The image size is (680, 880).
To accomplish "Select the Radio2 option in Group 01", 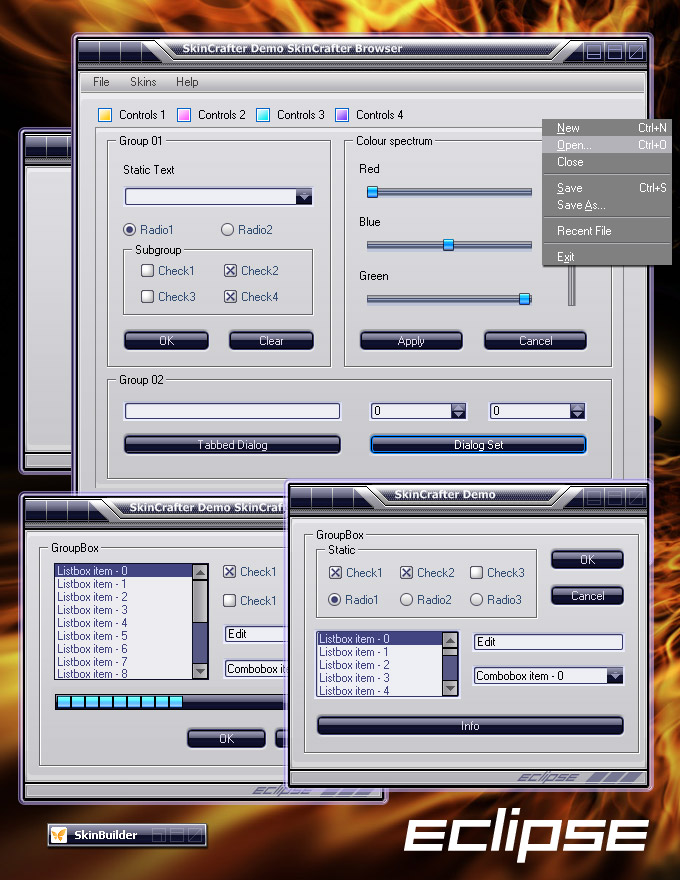I will tap(227, 230).
